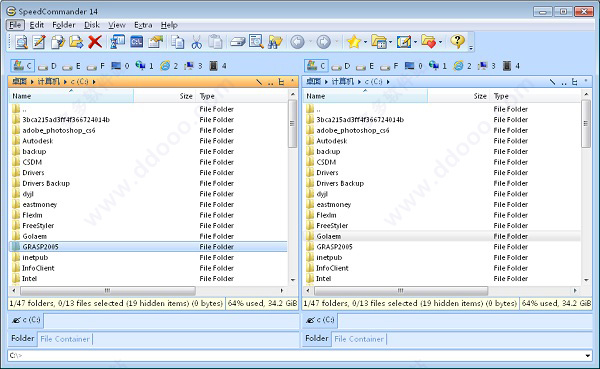Click the command prompt console icon
The height and width of the screenshot is (369, 600).
(x=137, y=42)
